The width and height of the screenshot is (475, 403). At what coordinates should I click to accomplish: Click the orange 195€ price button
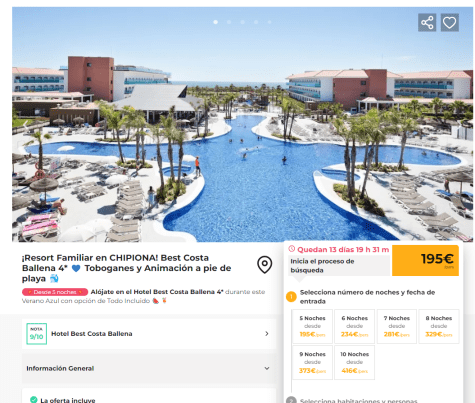coord(425,260)
